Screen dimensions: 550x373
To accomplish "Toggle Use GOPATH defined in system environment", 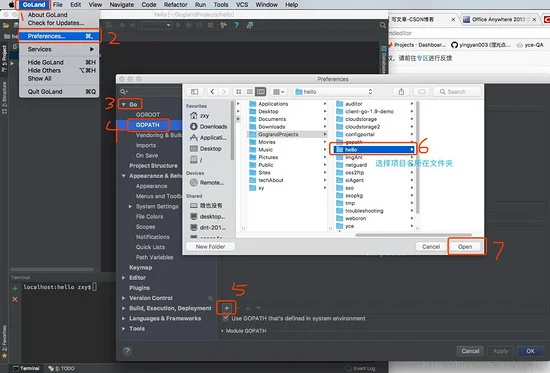I will (226, 318).
